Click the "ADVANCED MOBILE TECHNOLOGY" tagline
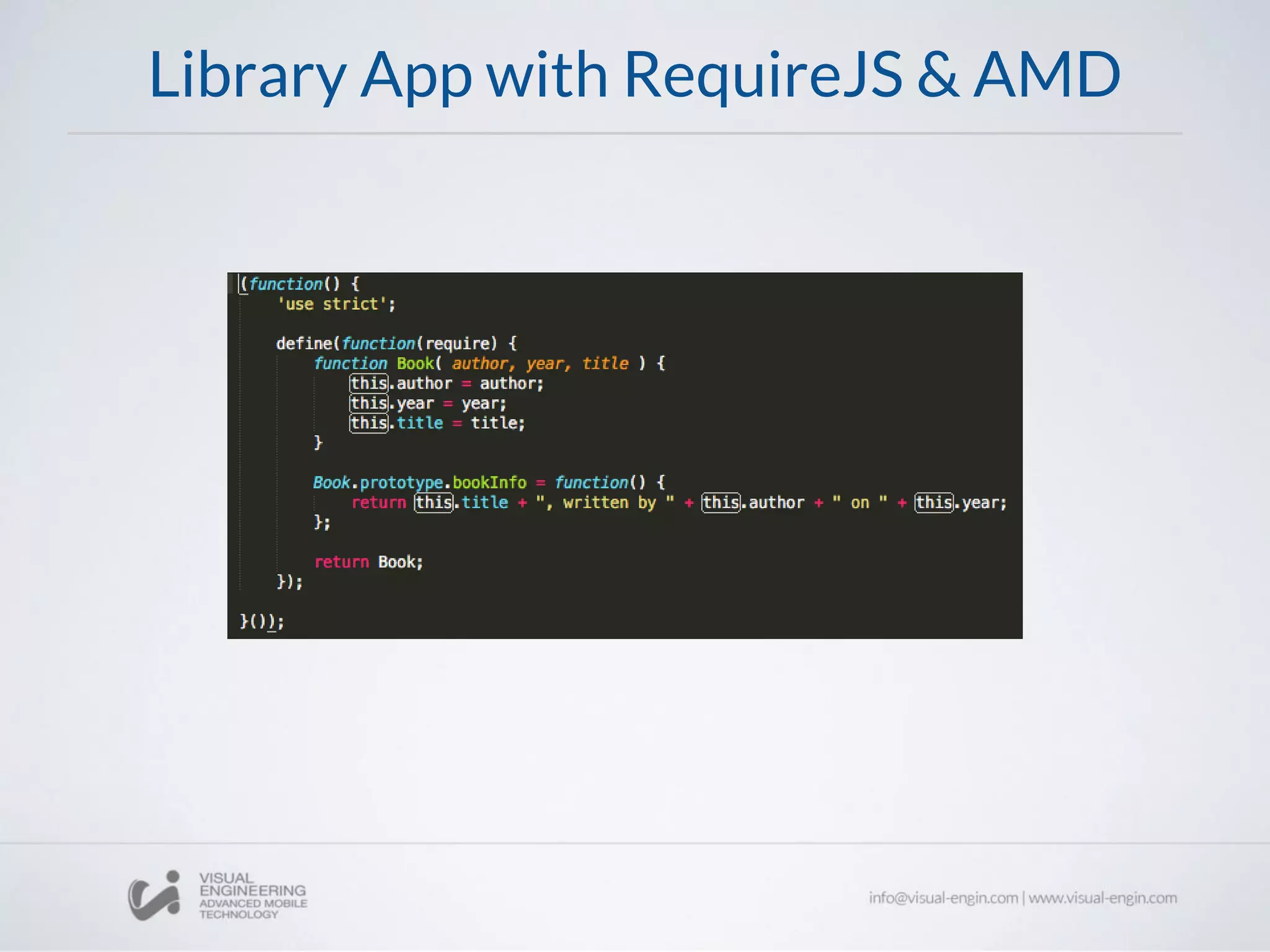The image size is (1270, 952). point(253,909)
